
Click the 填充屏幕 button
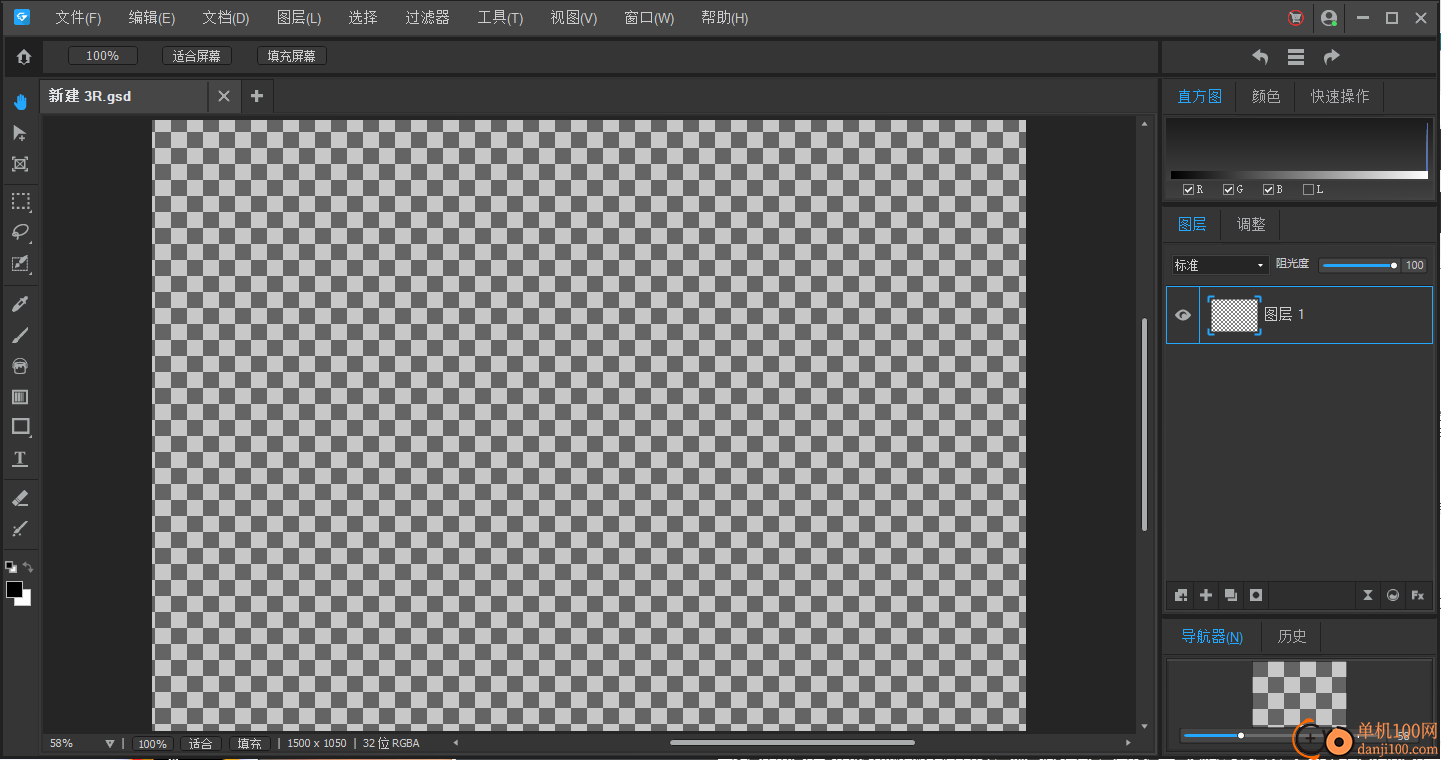[x=291, y=56]
